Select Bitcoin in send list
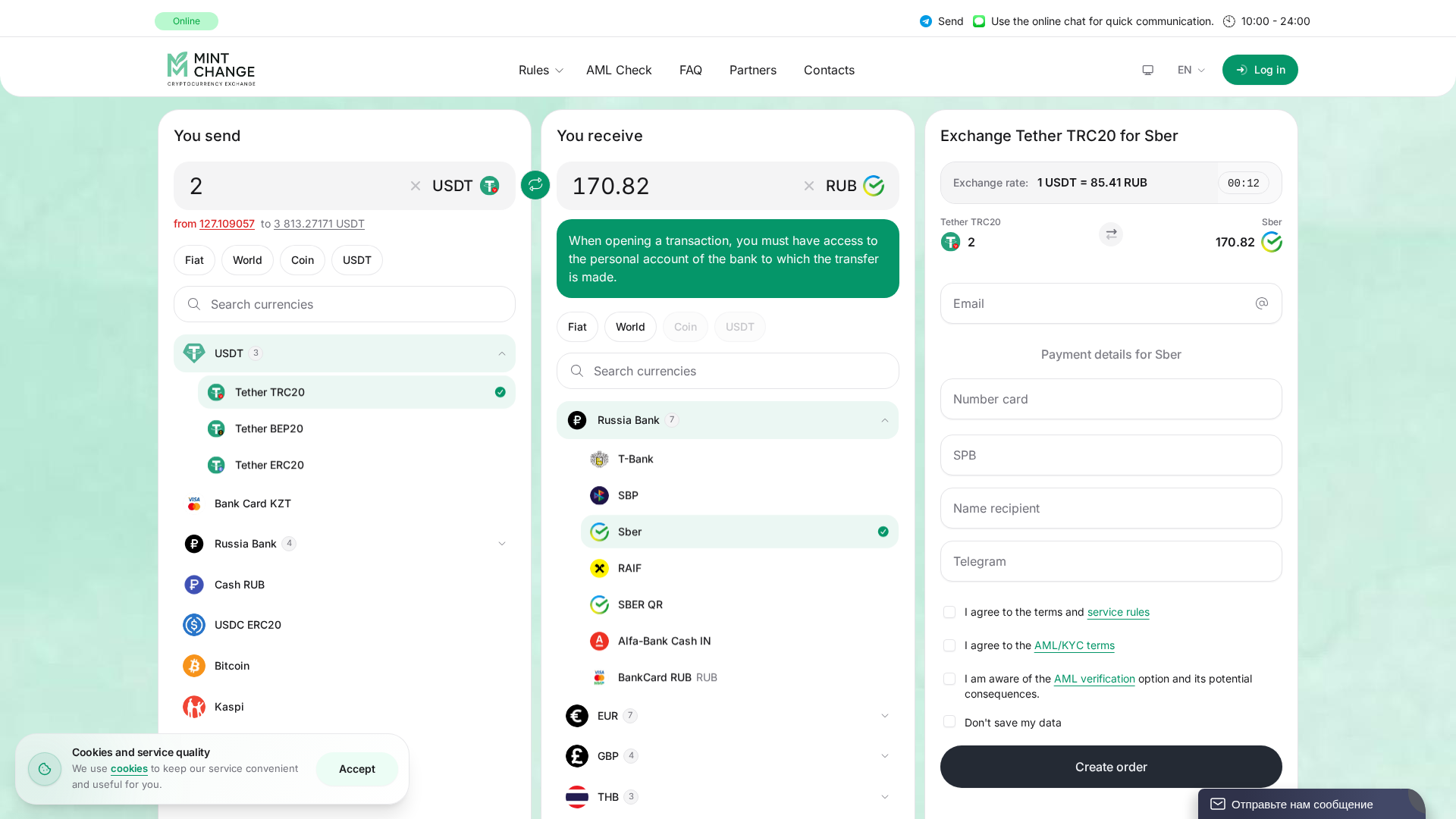 [x=344, y=666]
